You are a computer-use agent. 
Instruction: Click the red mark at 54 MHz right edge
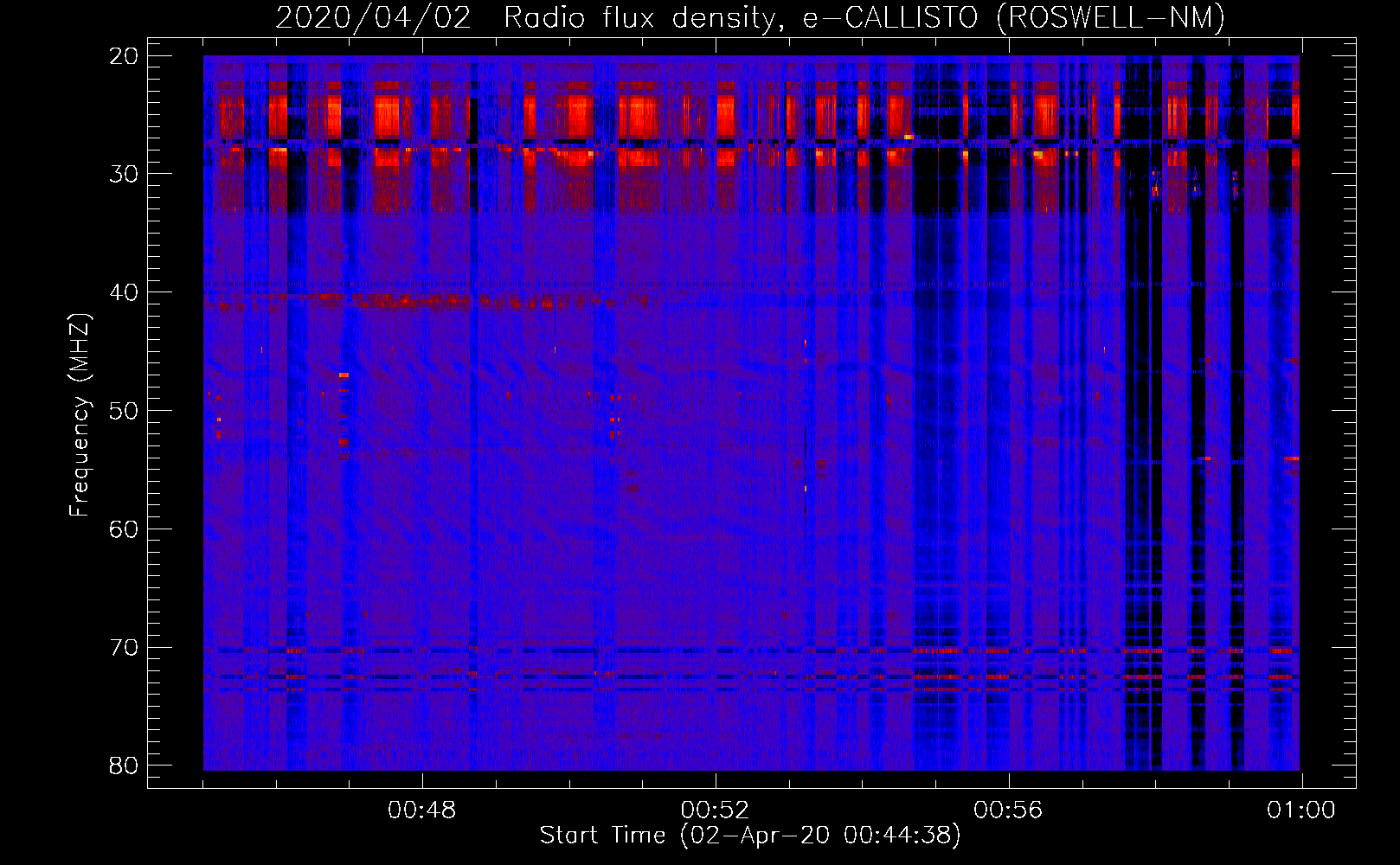coord(1291,458)
